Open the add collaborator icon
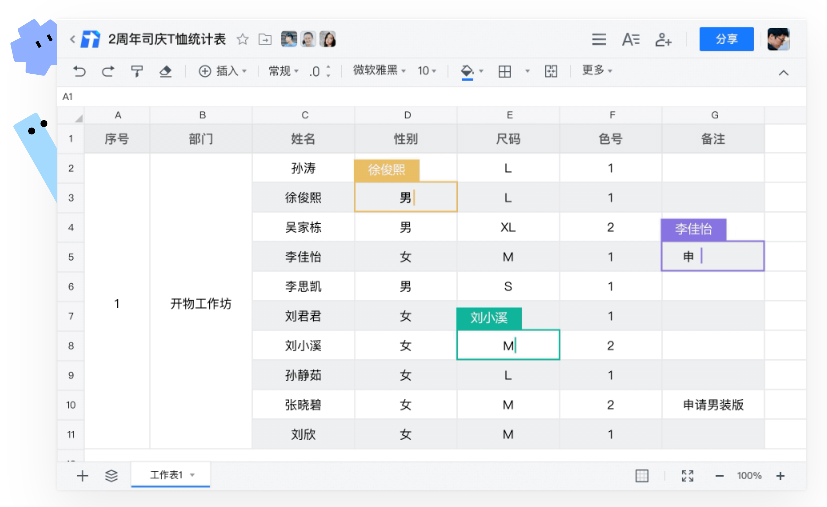 (663, 39)
